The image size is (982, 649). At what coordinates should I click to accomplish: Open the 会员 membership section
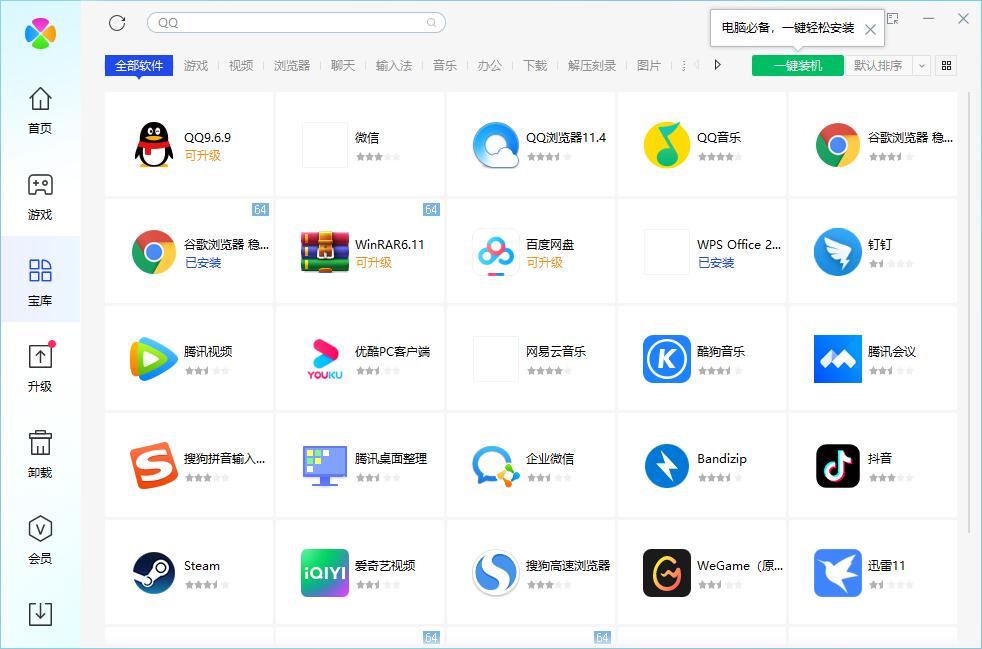coord(40,540)
